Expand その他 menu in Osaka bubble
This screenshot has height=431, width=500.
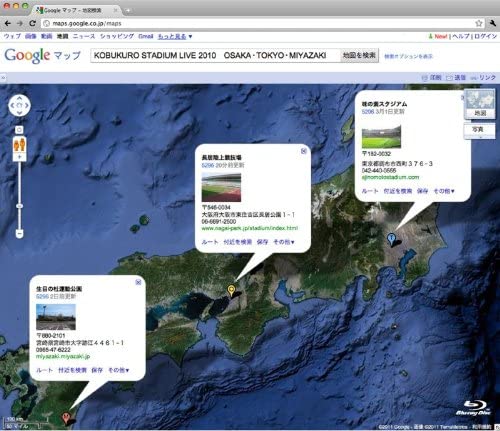(x=284, y=242)
